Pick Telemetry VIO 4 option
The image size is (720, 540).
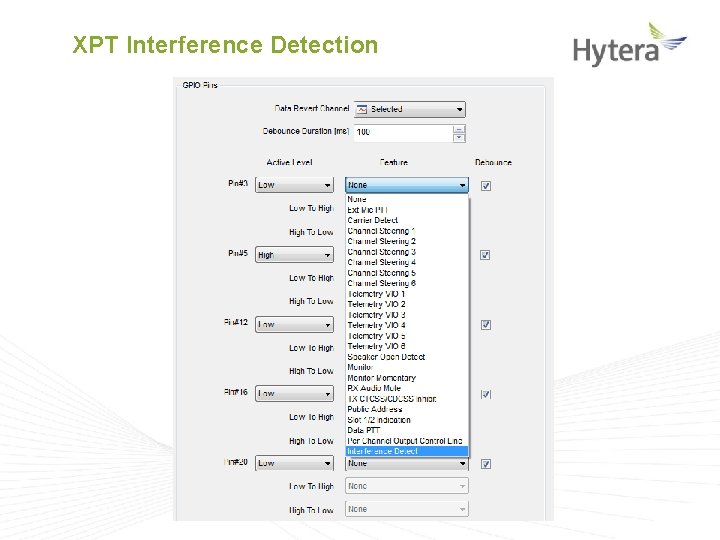406,326
